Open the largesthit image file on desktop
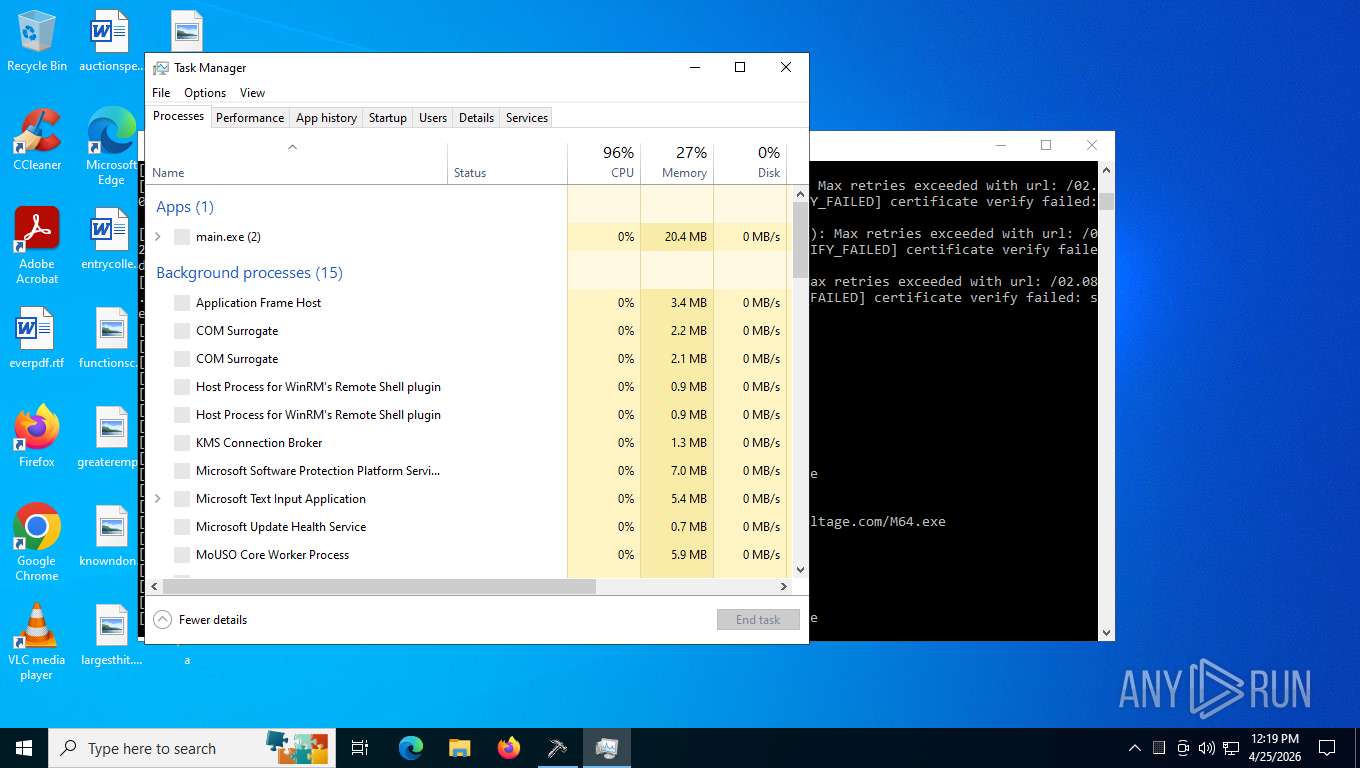1360x768 pixels. (x=111, y=635)
